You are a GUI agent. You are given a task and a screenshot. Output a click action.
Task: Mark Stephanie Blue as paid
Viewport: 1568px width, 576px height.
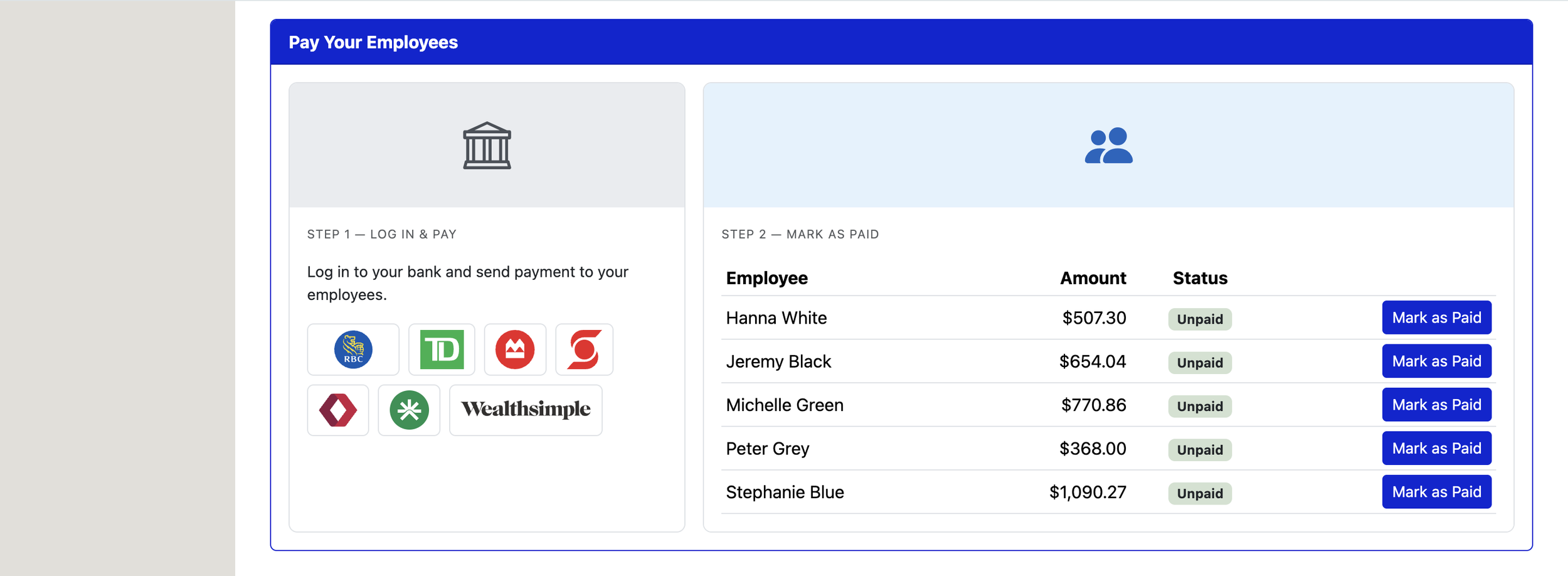(x=1436, y=492)
